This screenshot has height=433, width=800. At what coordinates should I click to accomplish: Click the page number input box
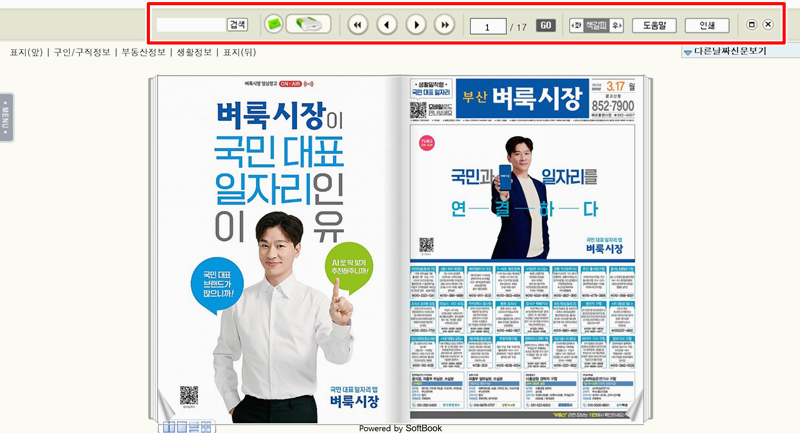(488, 27)
